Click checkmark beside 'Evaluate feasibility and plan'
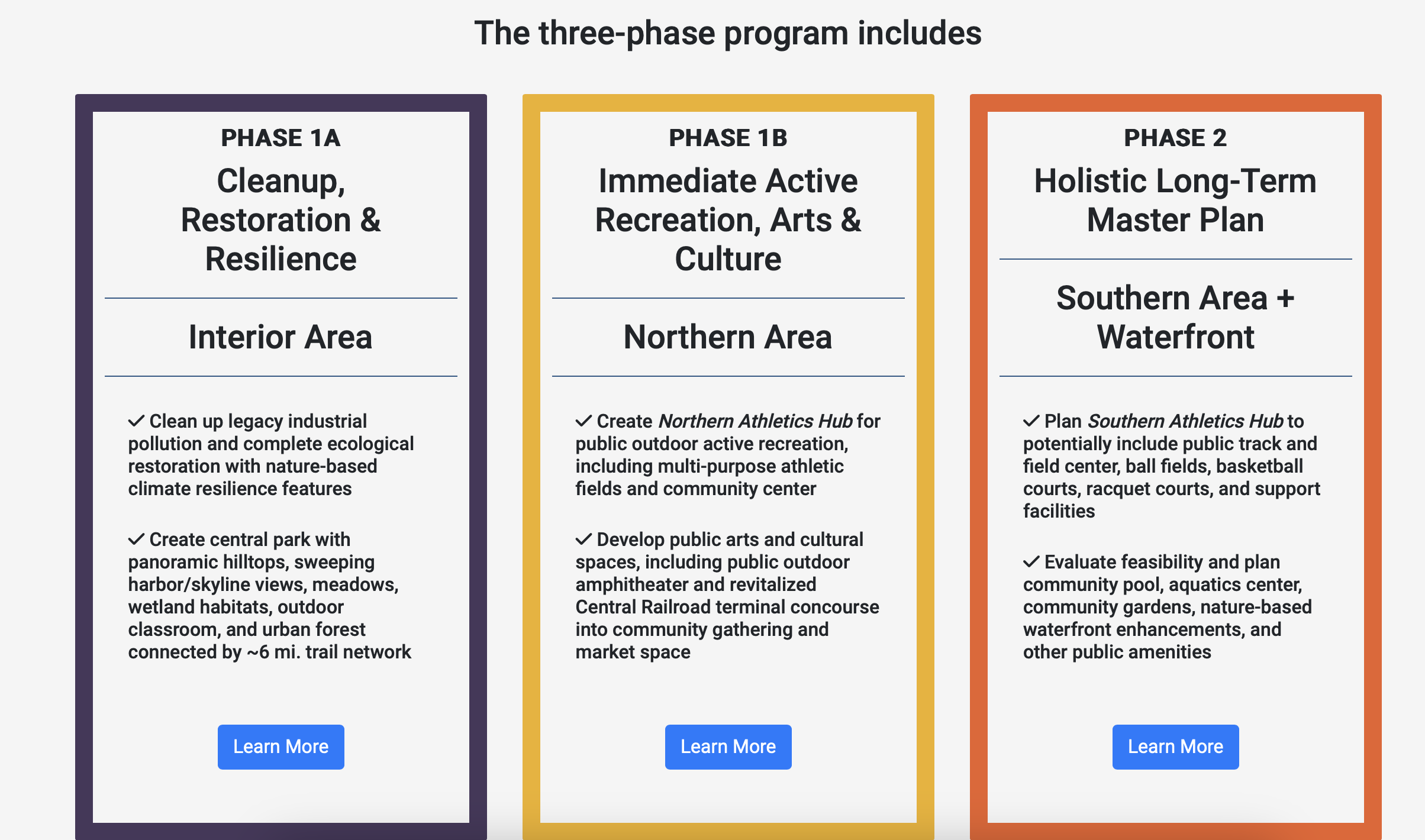 pos(1031,562)
